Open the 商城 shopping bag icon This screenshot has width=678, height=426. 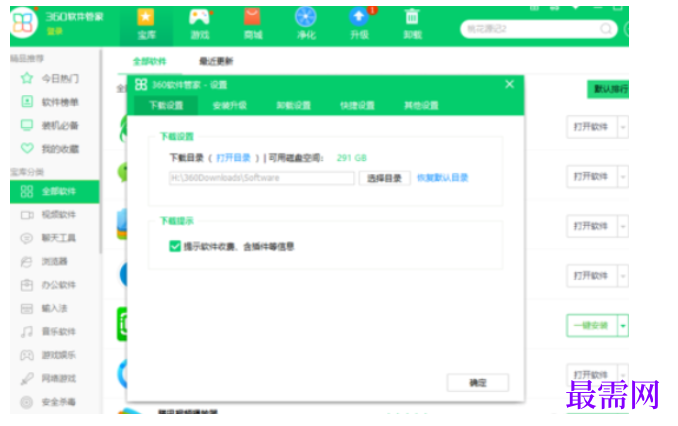(252, 17)
